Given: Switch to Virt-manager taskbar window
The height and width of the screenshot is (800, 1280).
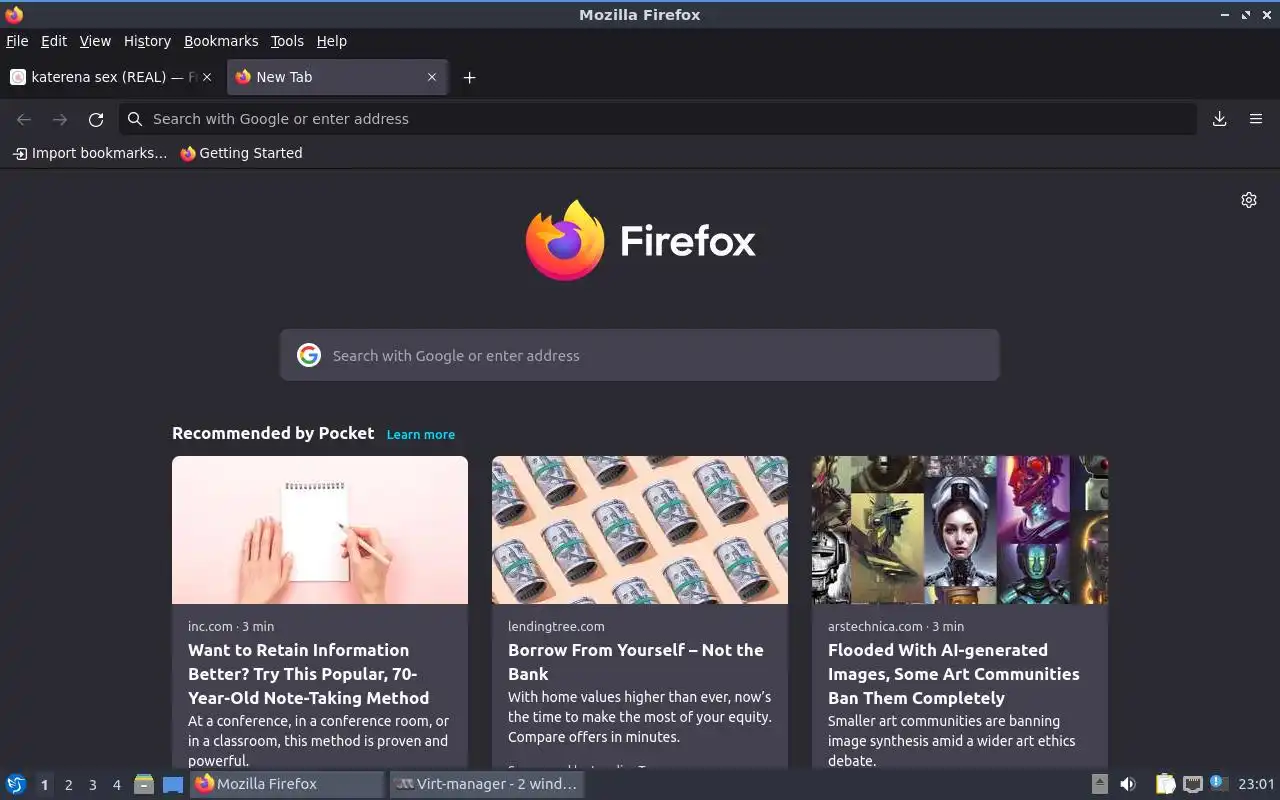Looking at the screenshot, I should coord(487,784).
